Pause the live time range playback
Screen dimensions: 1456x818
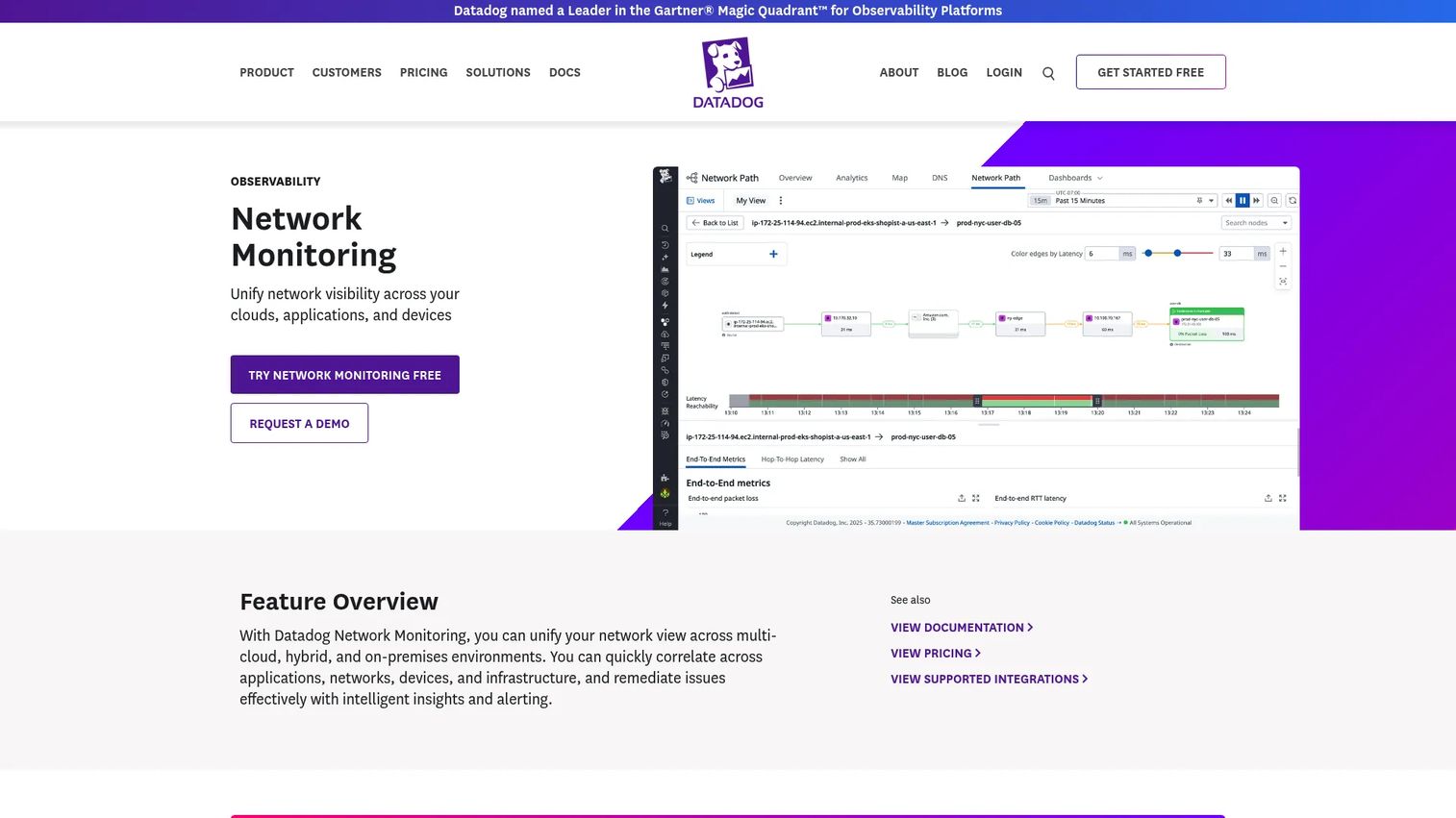pos(1243,200)
